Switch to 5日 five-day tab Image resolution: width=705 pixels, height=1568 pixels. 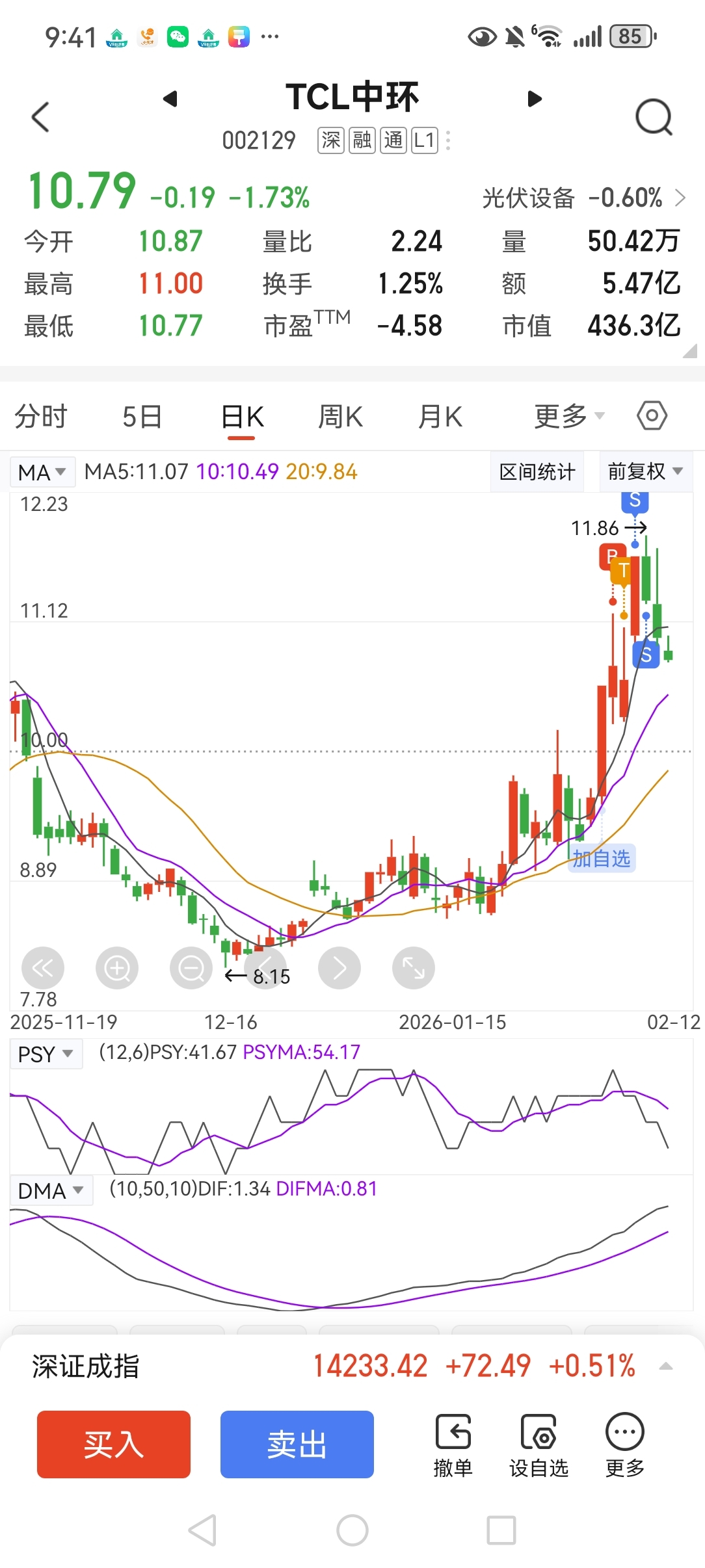pyautogui.click(x=142, y=416)
